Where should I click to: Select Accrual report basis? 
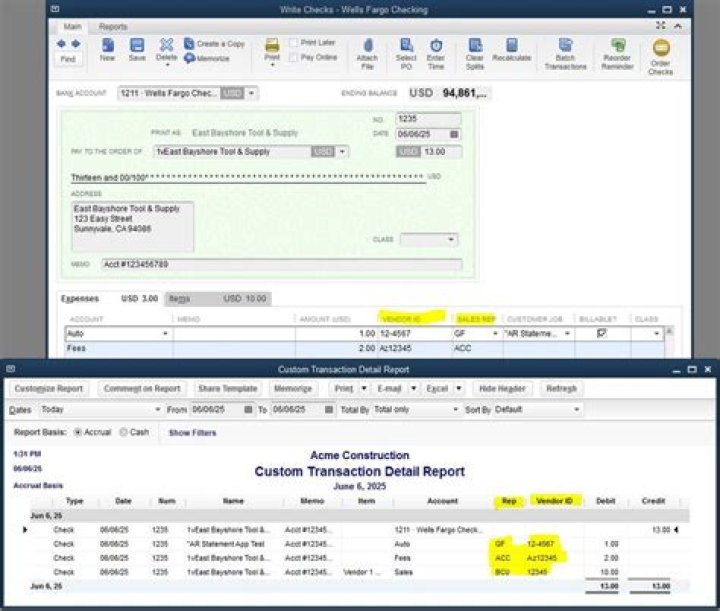[78, 432]
